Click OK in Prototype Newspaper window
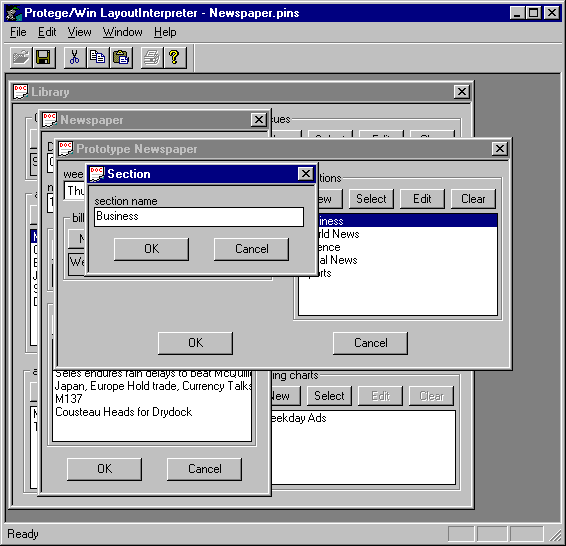This screenshot has height=546, width=566. tap(195, 343)
